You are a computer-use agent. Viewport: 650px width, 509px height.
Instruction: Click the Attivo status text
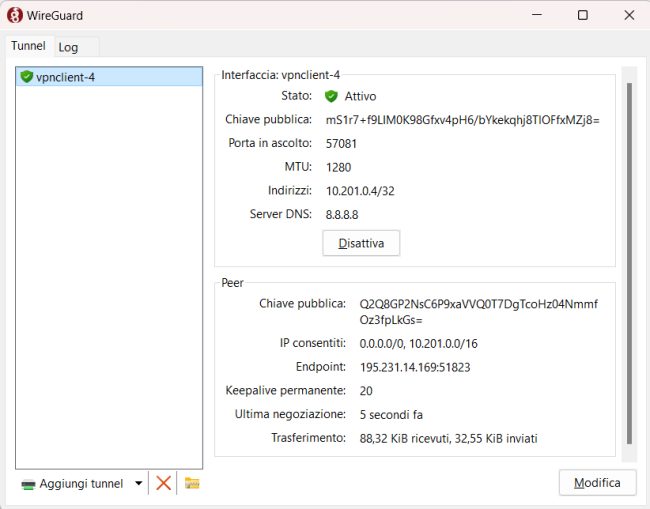[x=360, y=97]
